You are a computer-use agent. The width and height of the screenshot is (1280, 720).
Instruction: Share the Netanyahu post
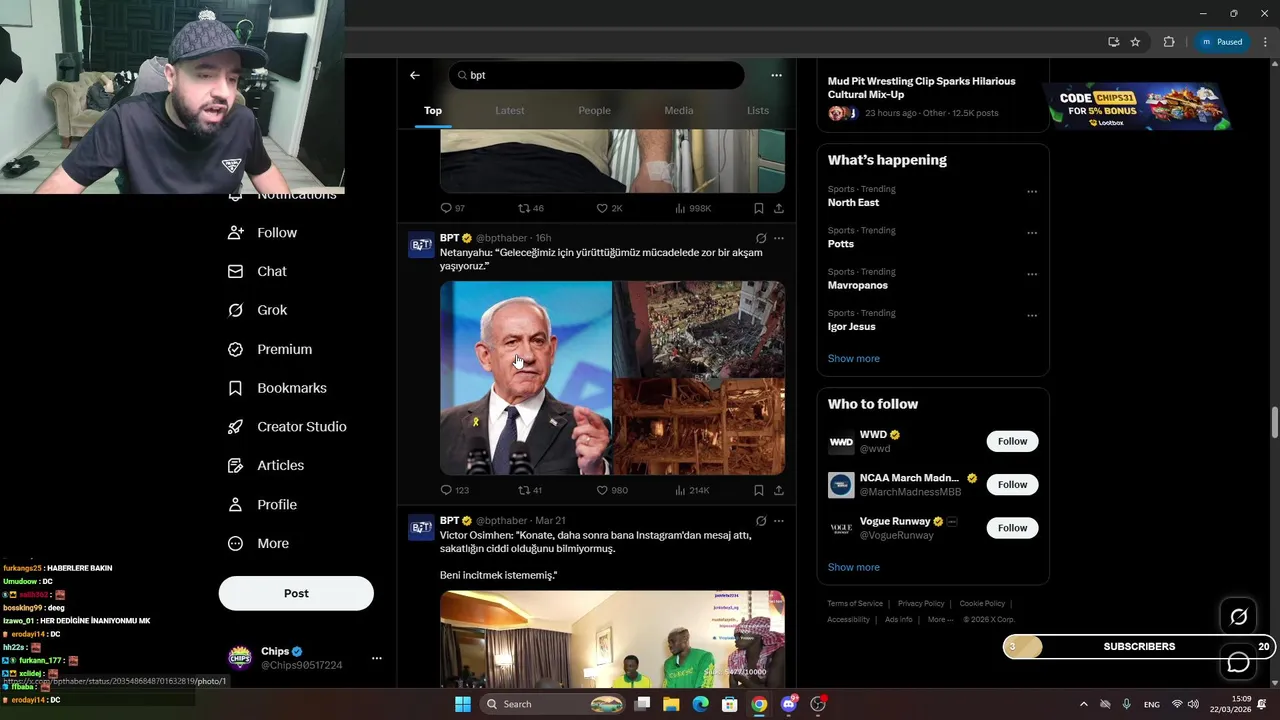tap(779, 490)
